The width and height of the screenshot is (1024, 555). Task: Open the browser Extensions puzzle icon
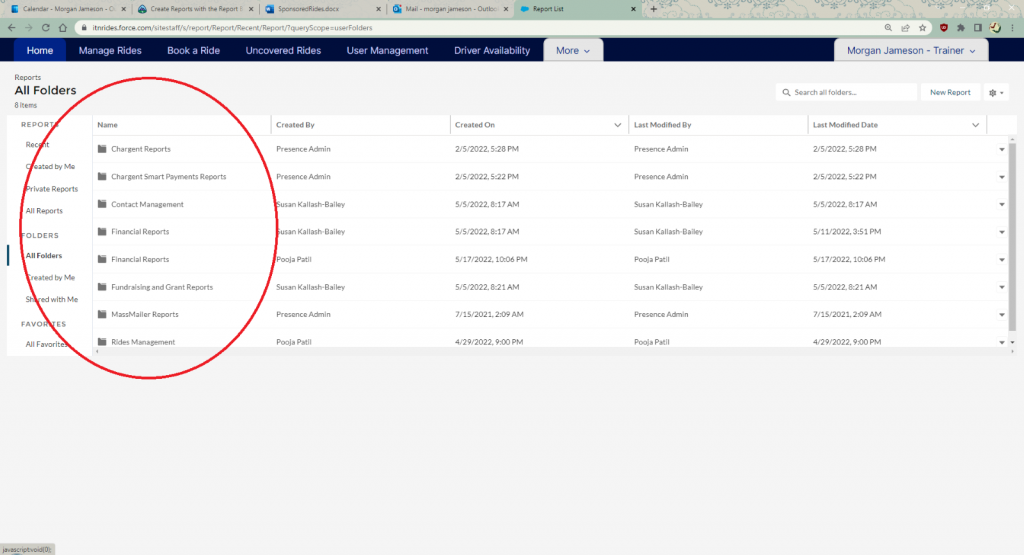[x=961, y=28]
